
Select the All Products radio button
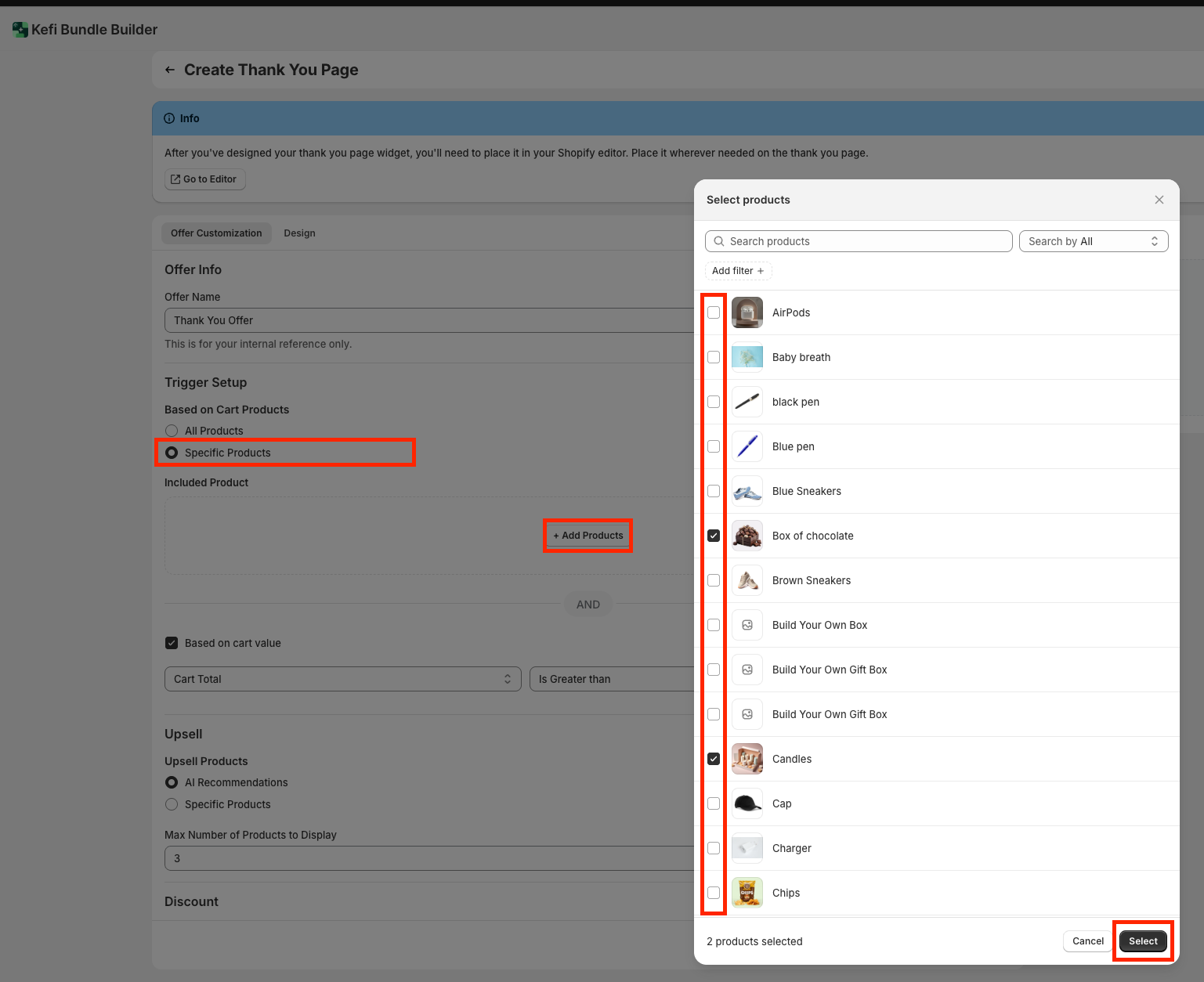(172, 431)
